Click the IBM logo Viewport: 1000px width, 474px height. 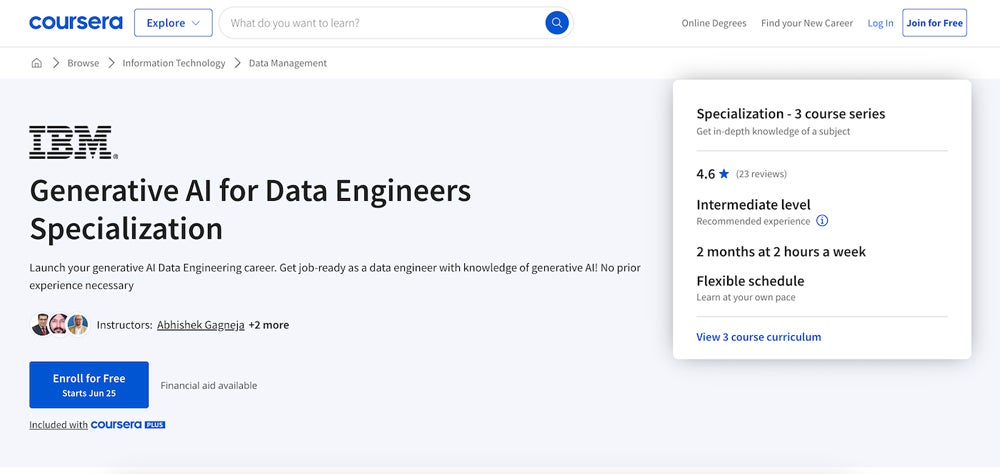tap(73, 142)
